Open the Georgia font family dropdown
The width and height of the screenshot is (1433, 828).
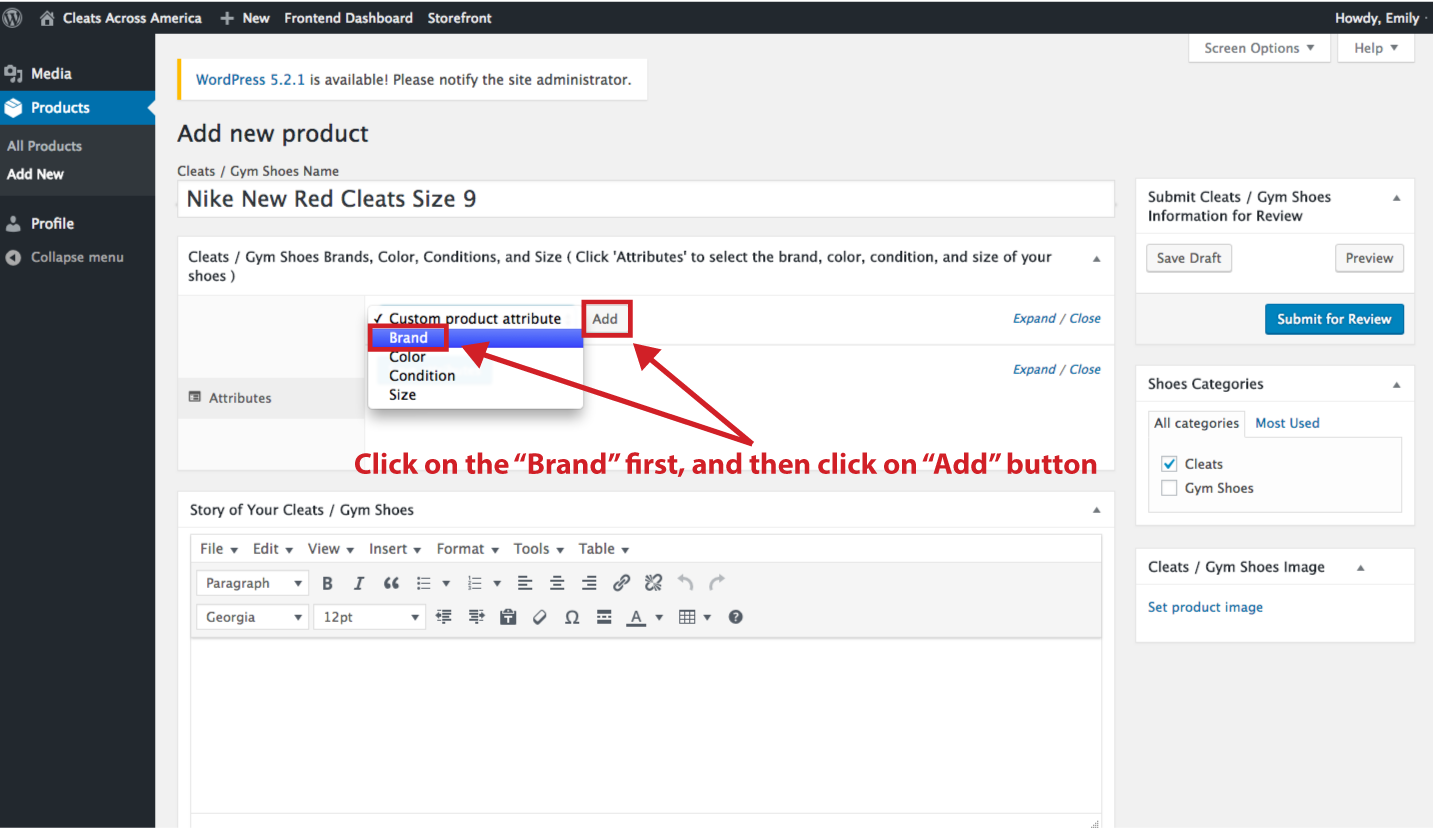pyautogui.click(x=252, y=617)
